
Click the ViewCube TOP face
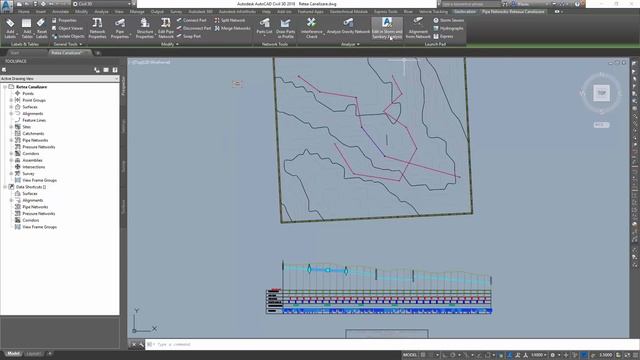point(602,93)
